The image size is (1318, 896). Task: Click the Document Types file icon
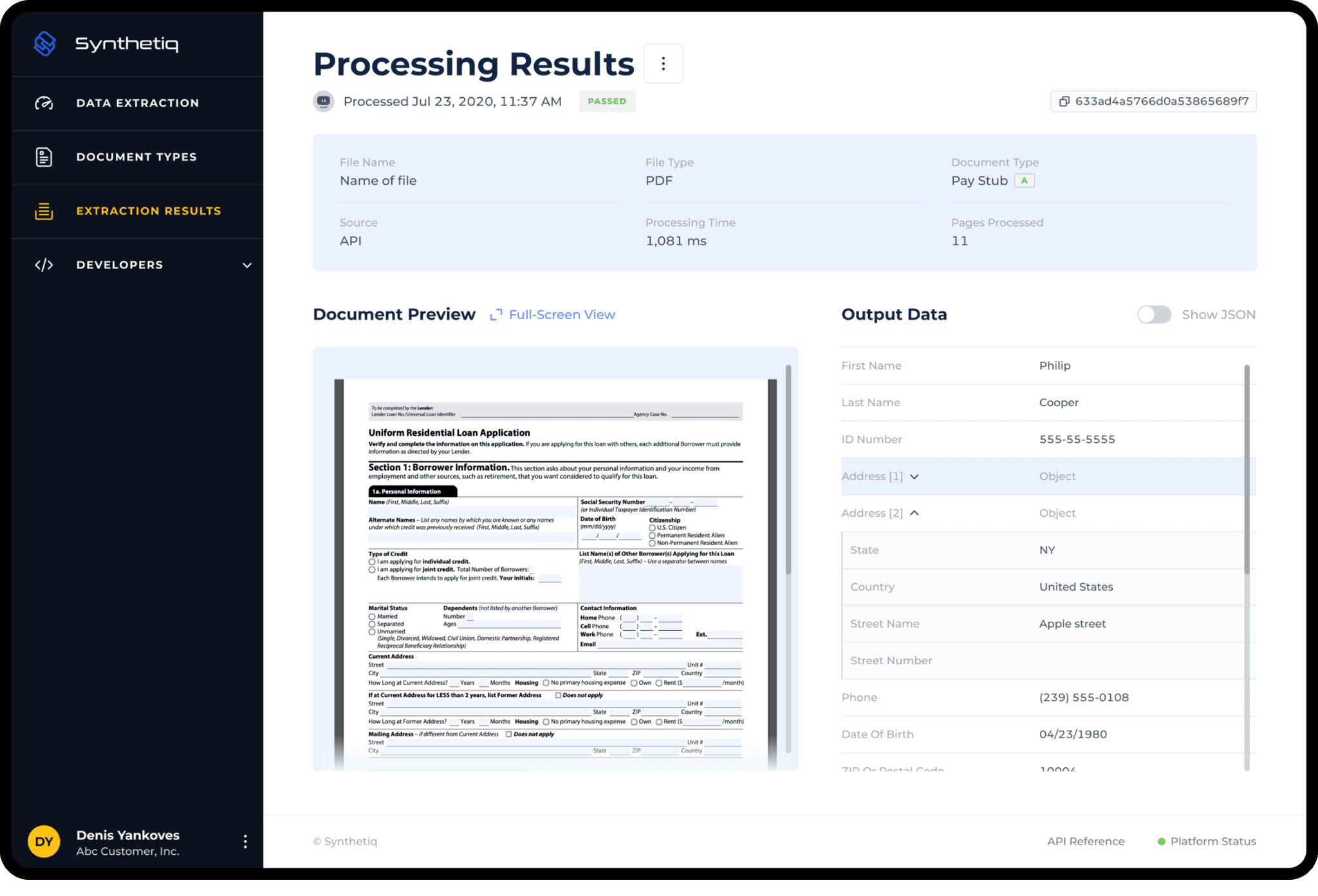pos(44,157)
